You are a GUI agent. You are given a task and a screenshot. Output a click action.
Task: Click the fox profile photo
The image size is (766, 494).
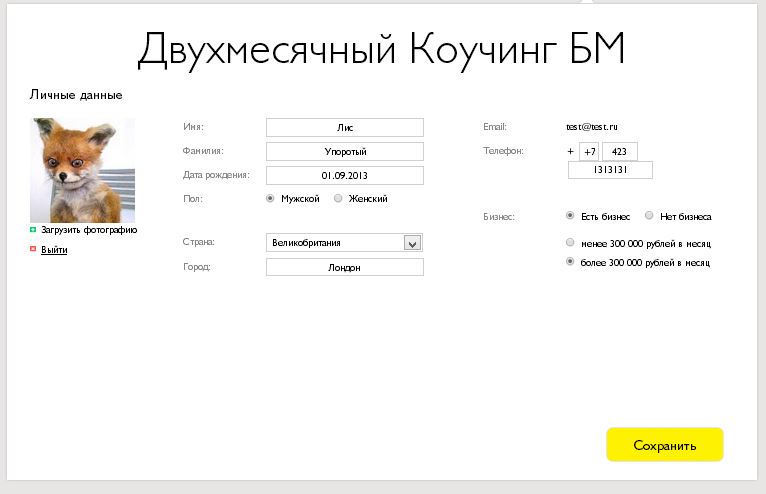(83, 170)
